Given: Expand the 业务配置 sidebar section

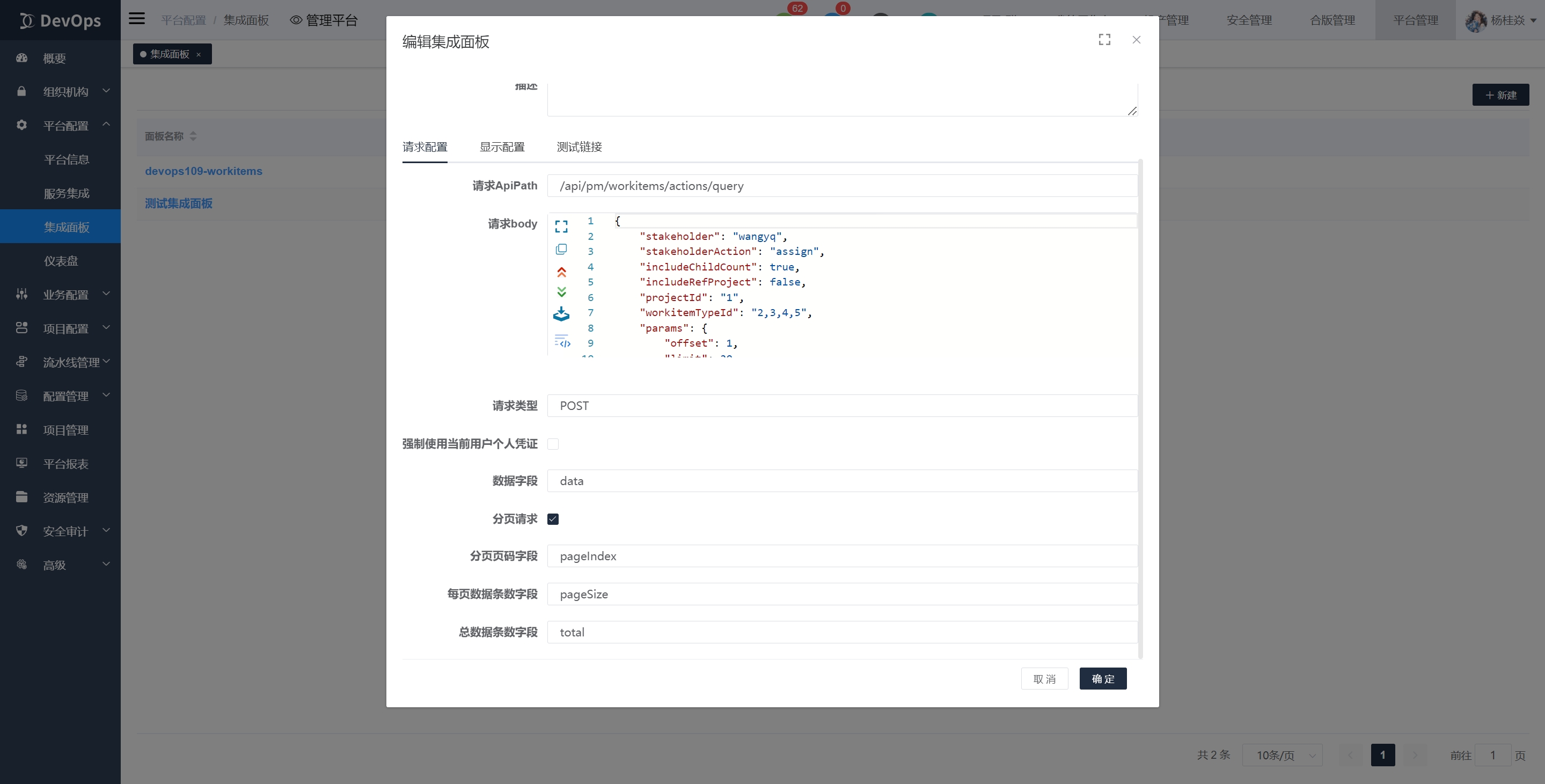Looking at the screenshot, I should (x=65, y=295).
